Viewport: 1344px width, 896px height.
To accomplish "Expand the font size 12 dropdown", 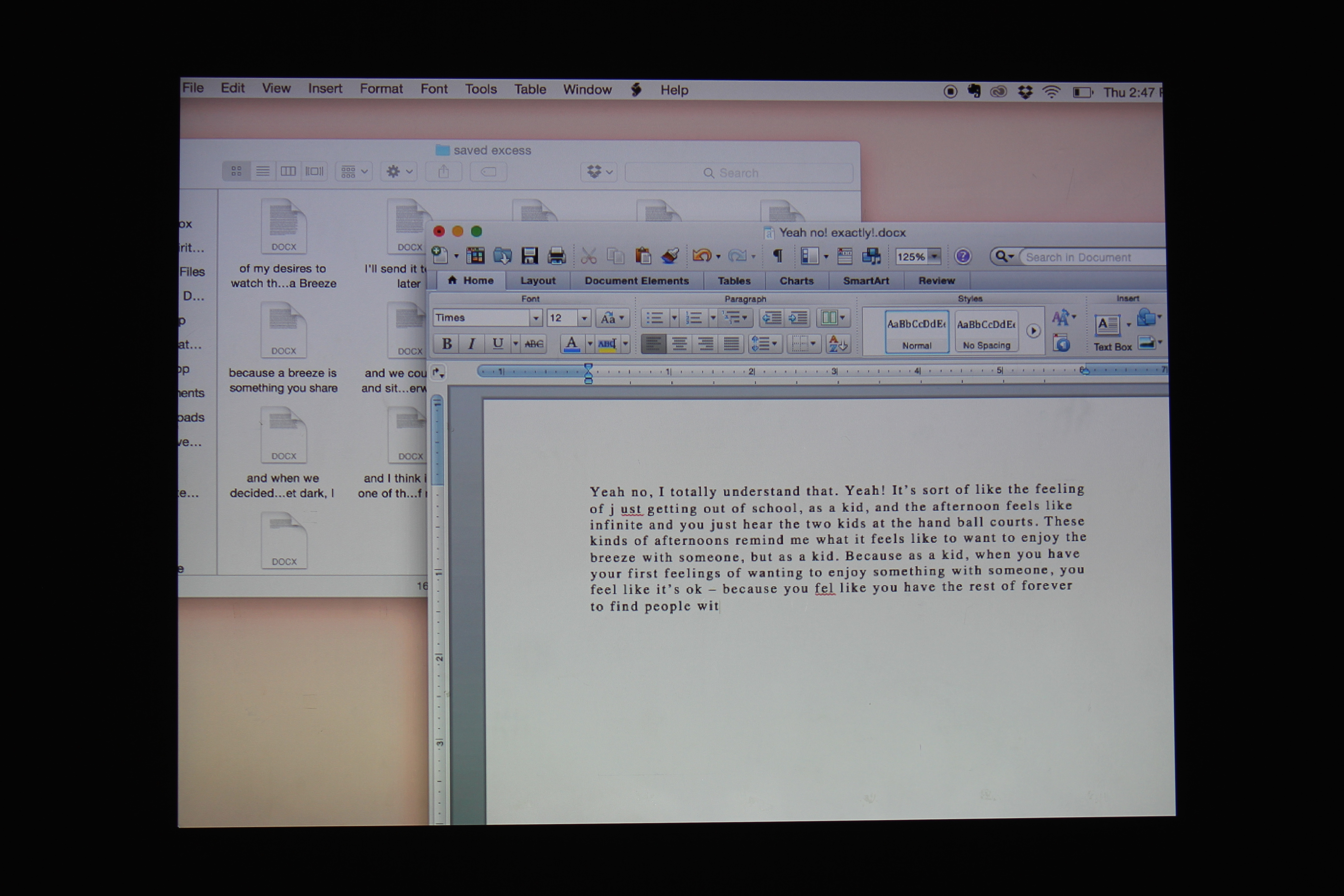I will click(584, 318).
